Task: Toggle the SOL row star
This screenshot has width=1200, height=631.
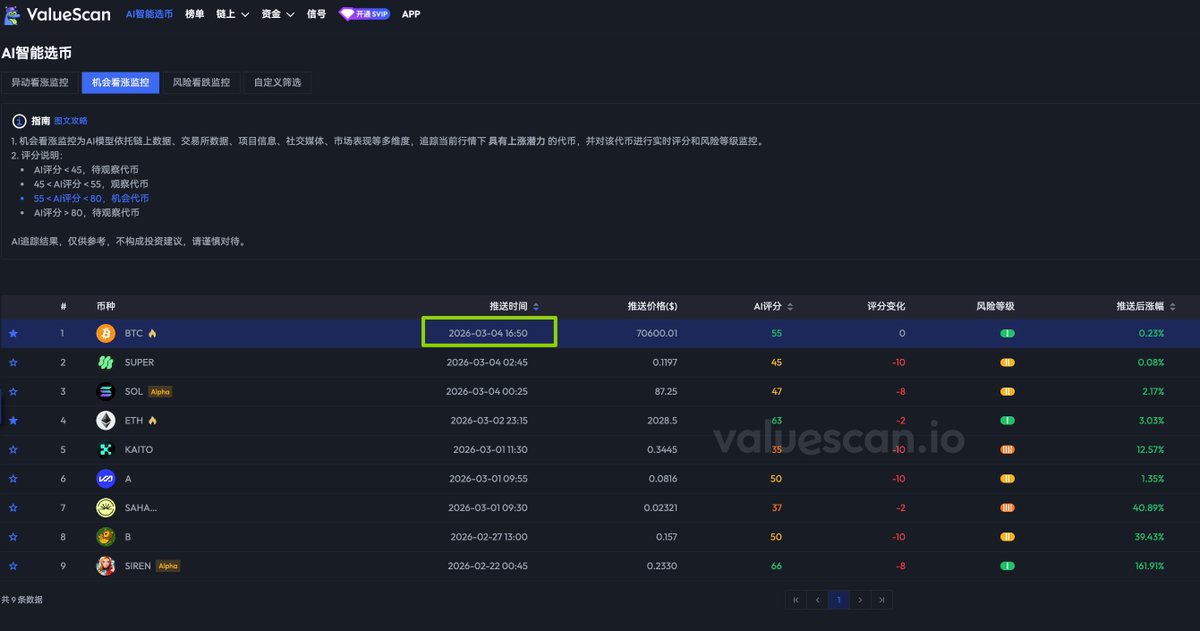Action: tap(13, 392)
